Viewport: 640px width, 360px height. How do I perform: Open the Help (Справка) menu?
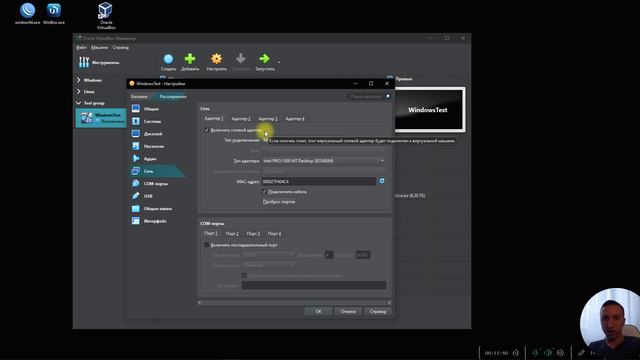coord(120,47)
